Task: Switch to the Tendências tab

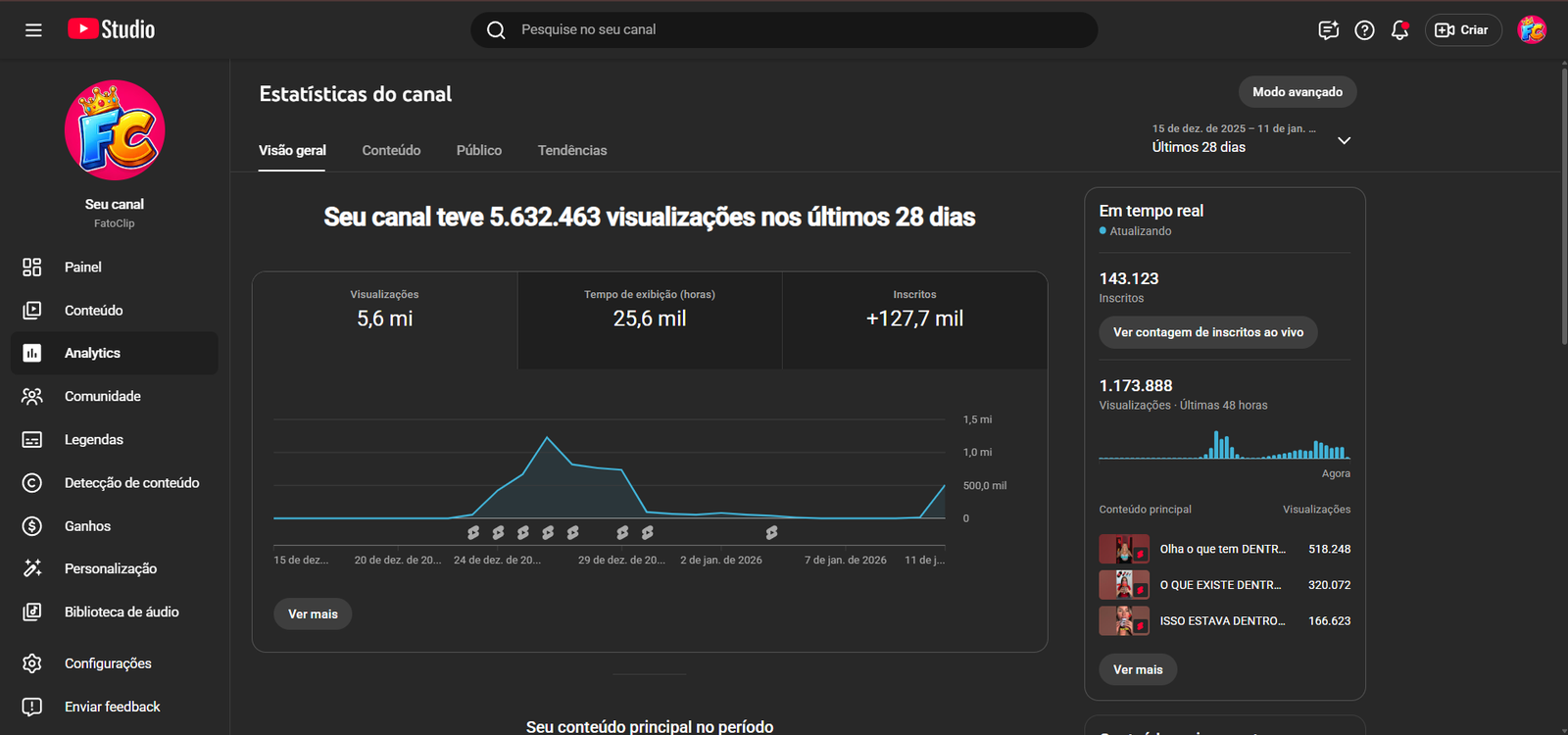Action: pyautogui.click(x=572, y=150)
